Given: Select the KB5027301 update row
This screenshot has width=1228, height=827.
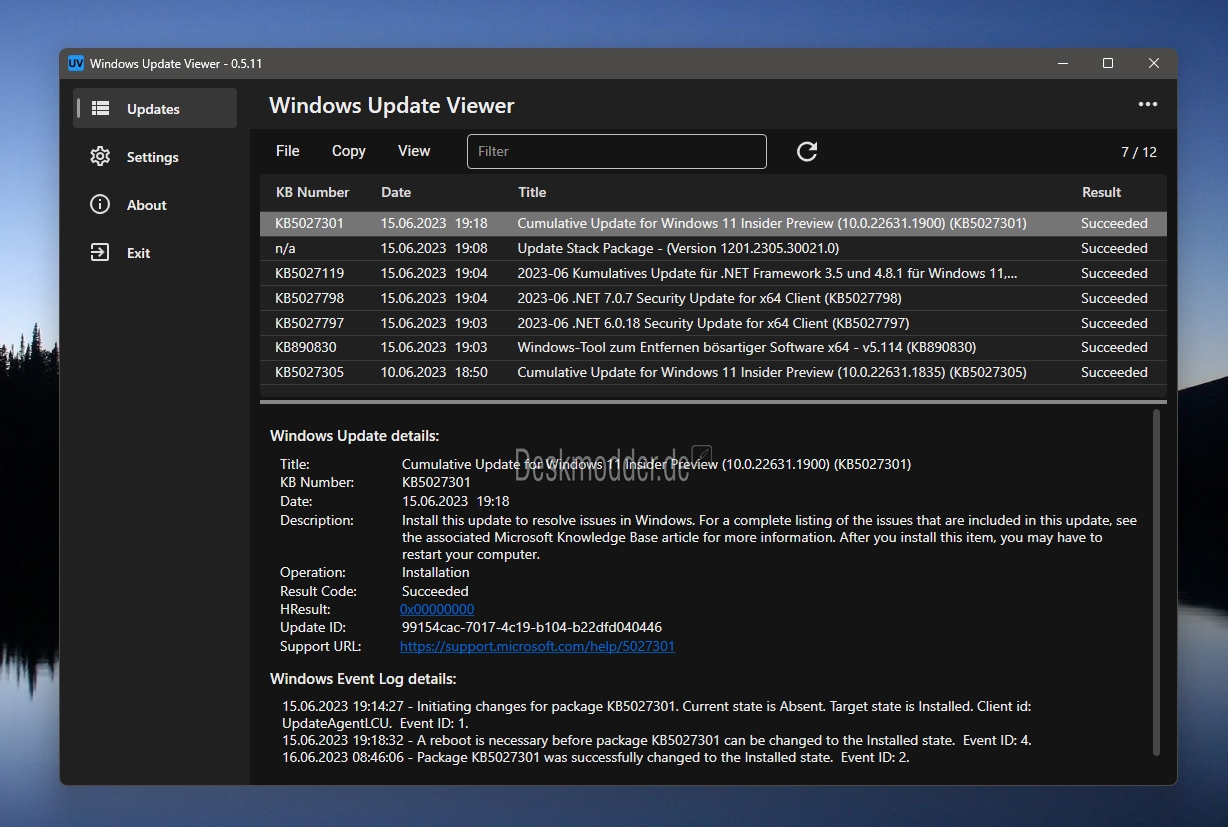Looking at the screenshot, I should click(x=713, y=223).
